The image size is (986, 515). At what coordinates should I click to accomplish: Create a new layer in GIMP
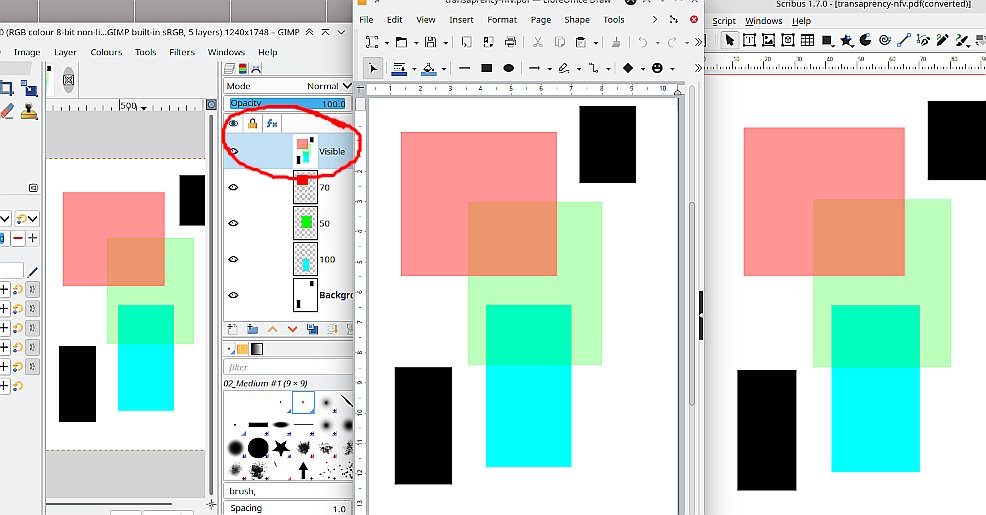coord(232,329)
